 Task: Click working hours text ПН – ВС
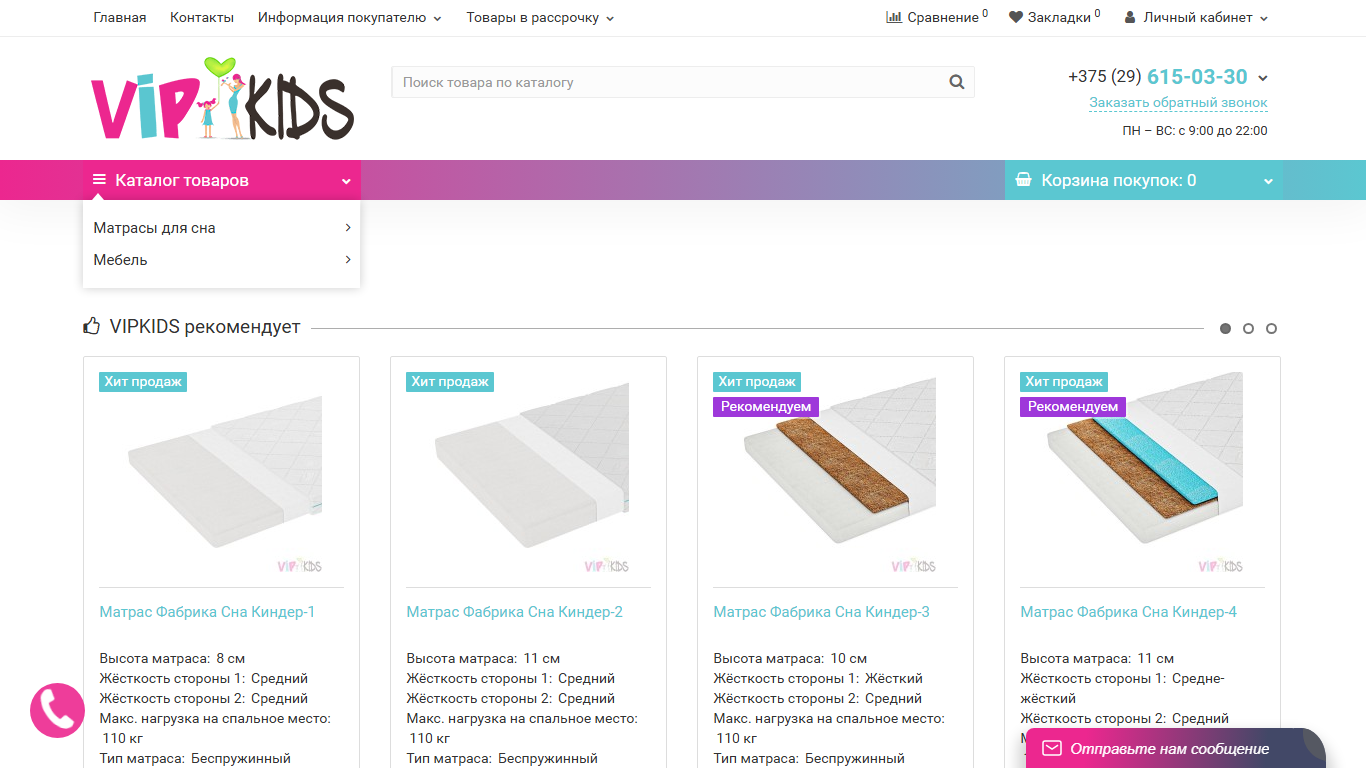tap(1195, 131)
